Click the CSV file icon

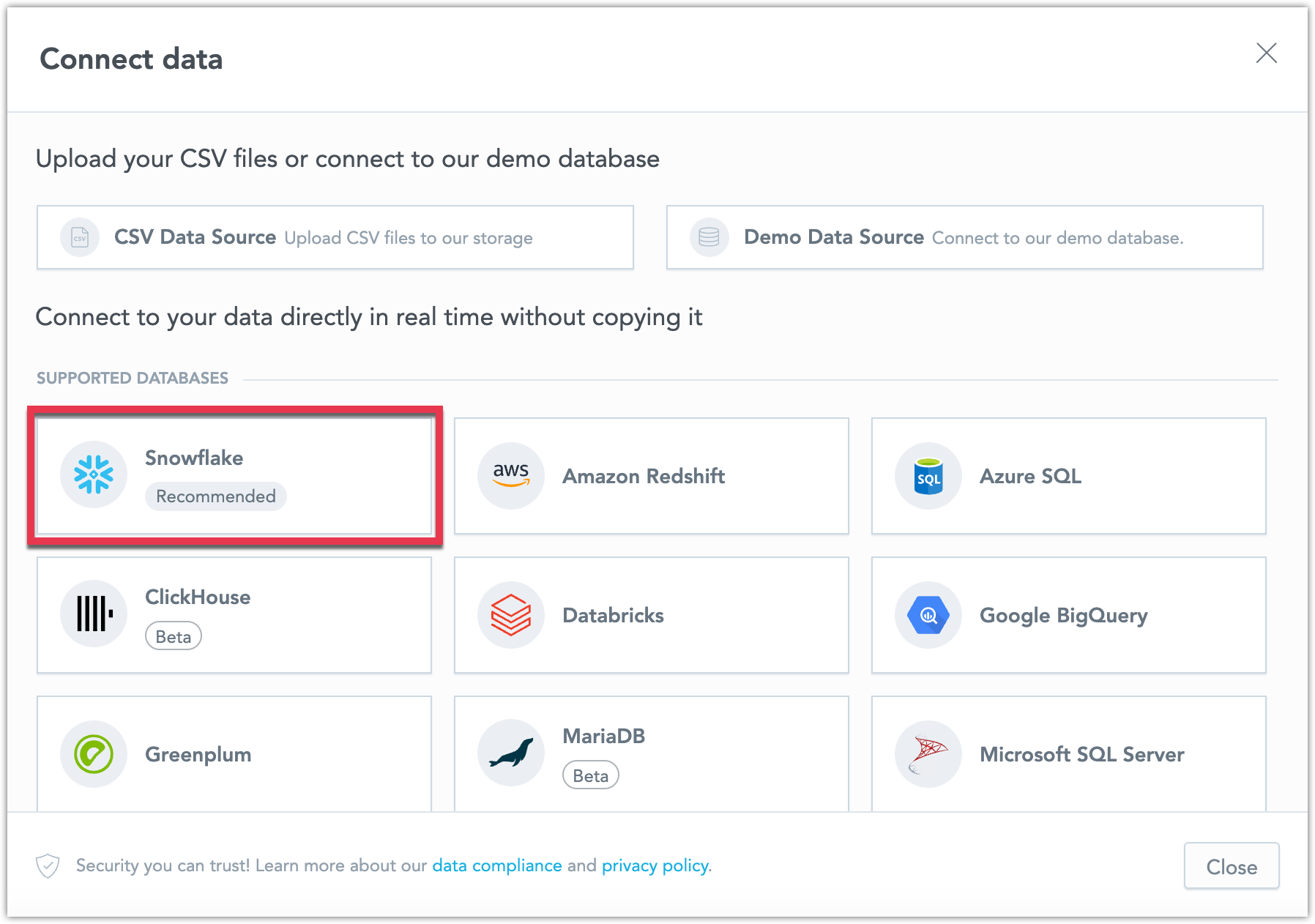point(79,237)
